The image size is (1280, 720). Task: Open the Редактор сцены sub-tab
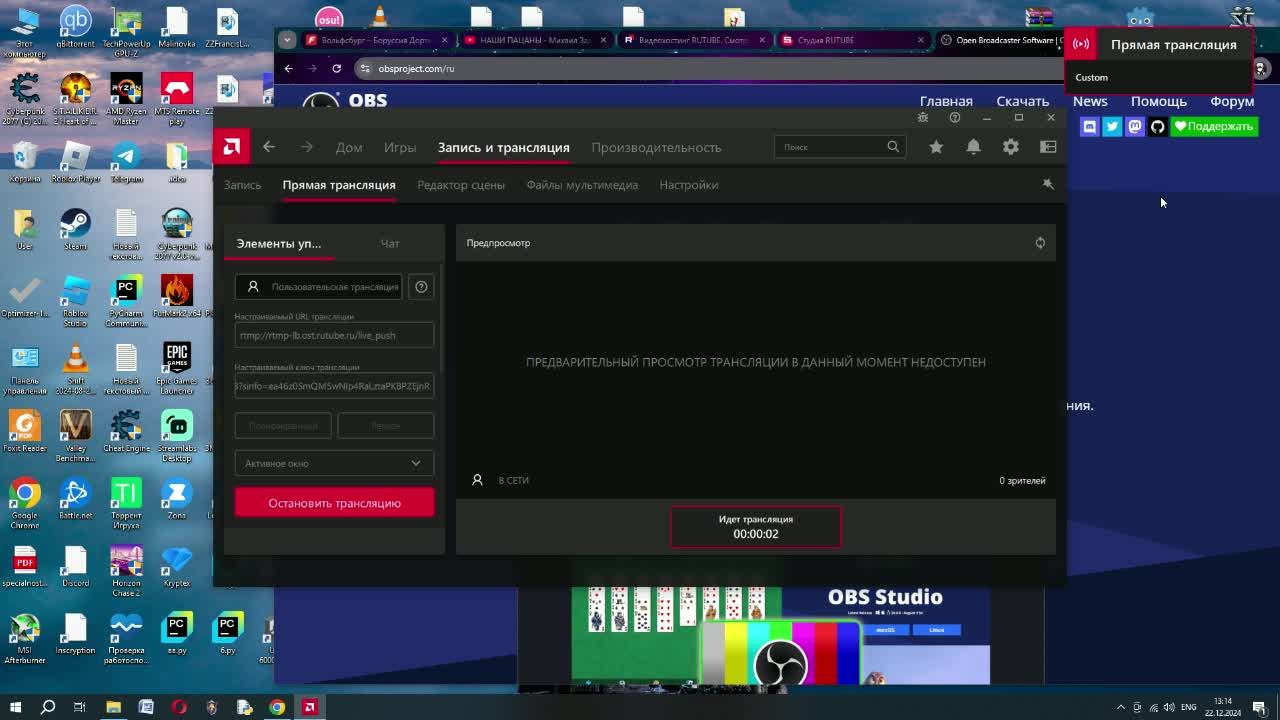pos(461,185)
